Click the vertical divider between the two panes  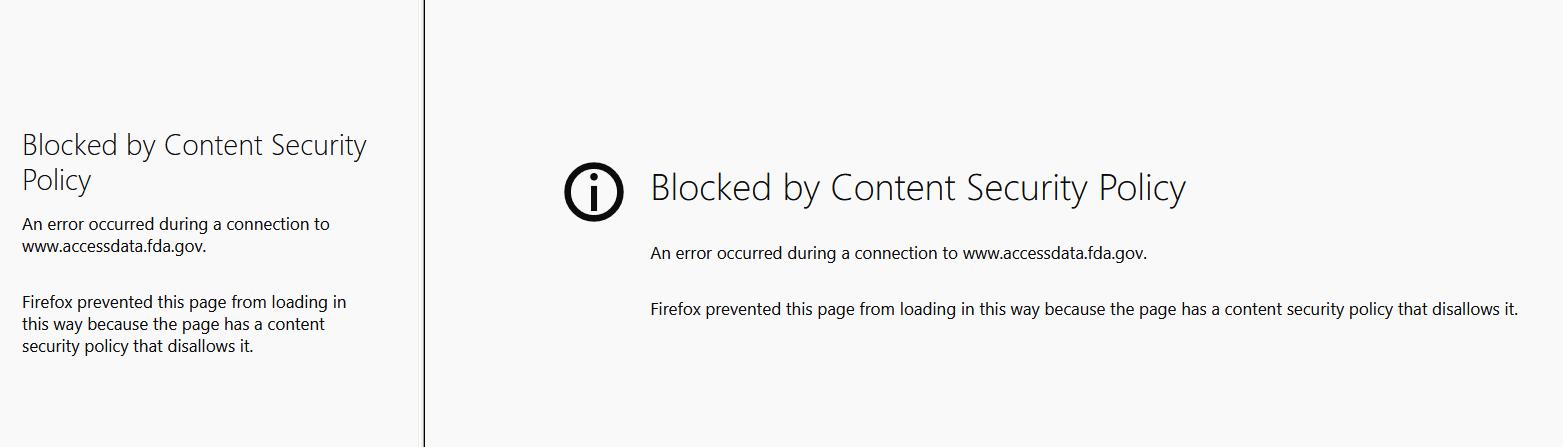[424, 223]
